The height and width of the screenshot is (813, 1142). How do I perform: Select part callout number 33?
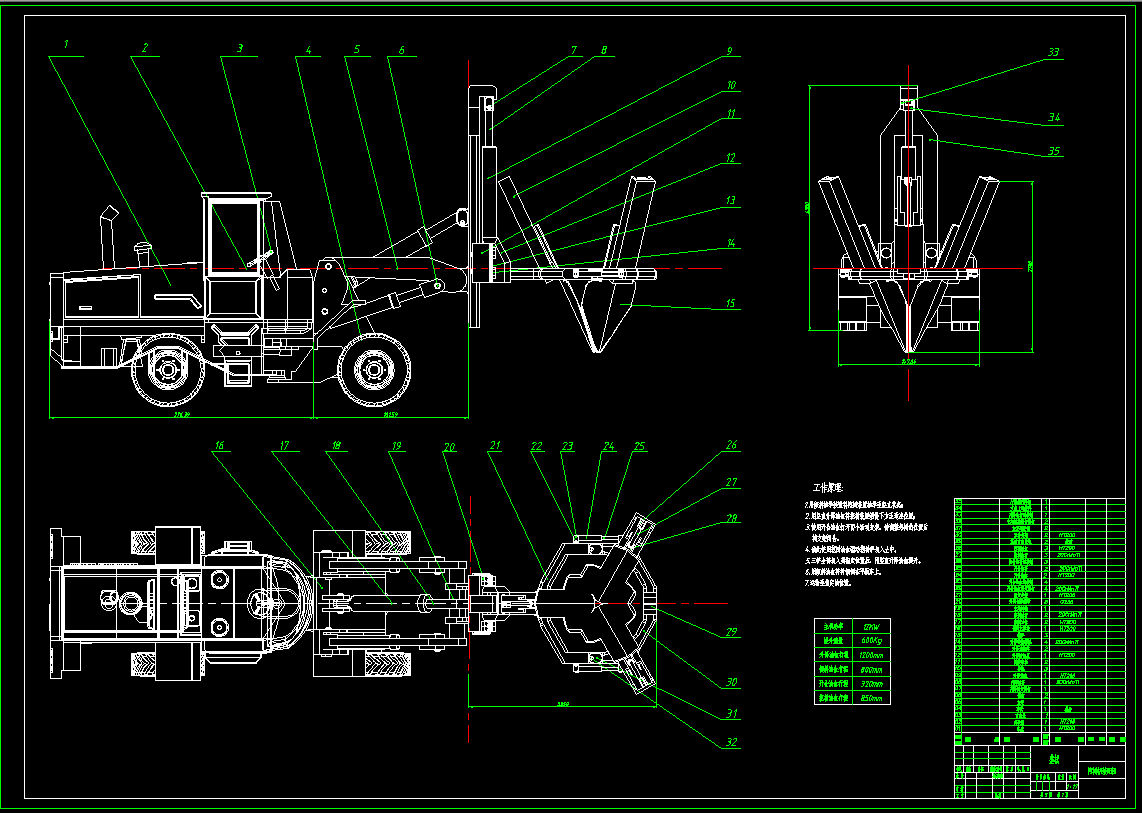coord(1053,52)
